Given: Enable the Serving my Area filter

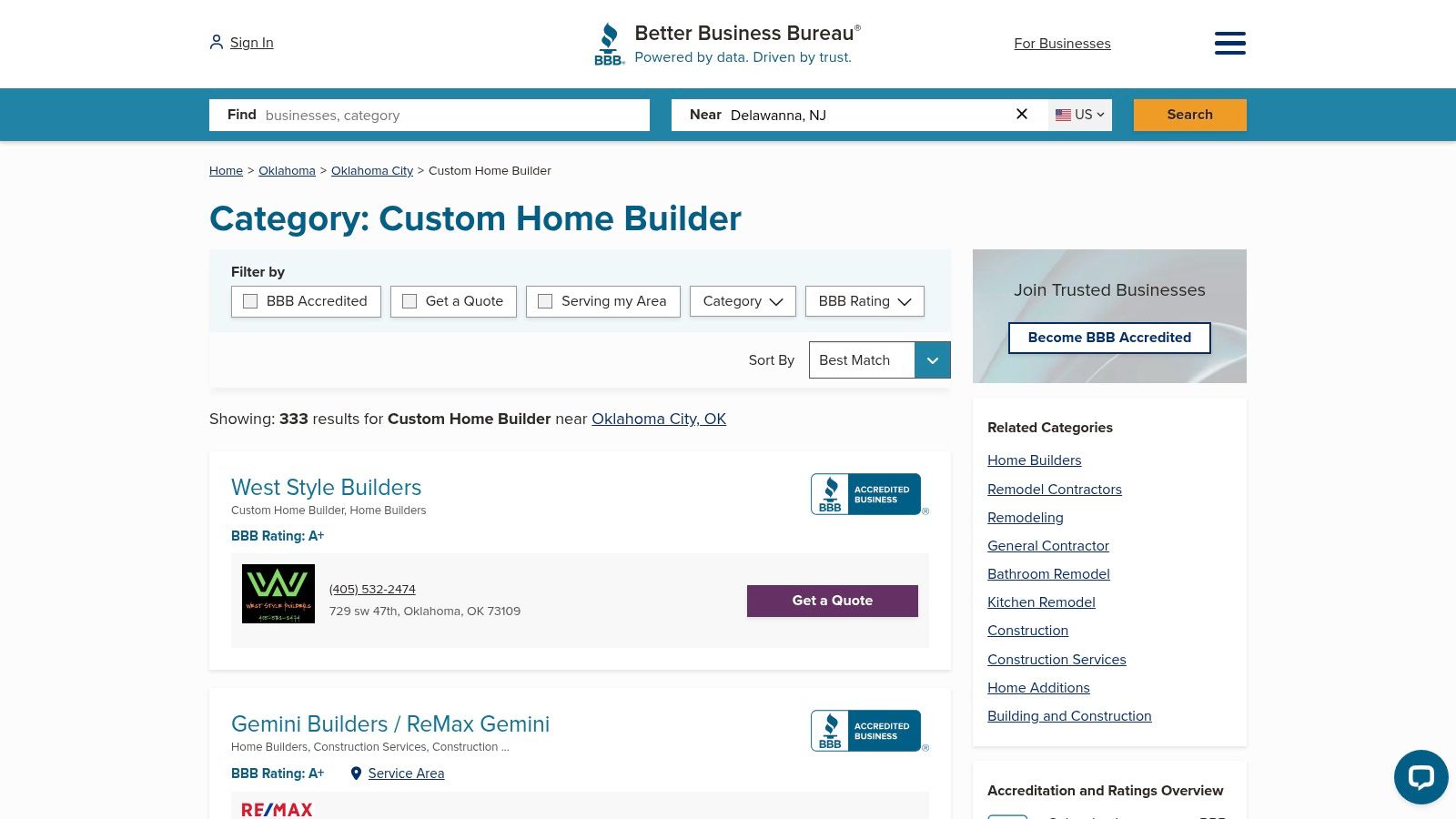Looking at the screenshot, I should point(545,300).
